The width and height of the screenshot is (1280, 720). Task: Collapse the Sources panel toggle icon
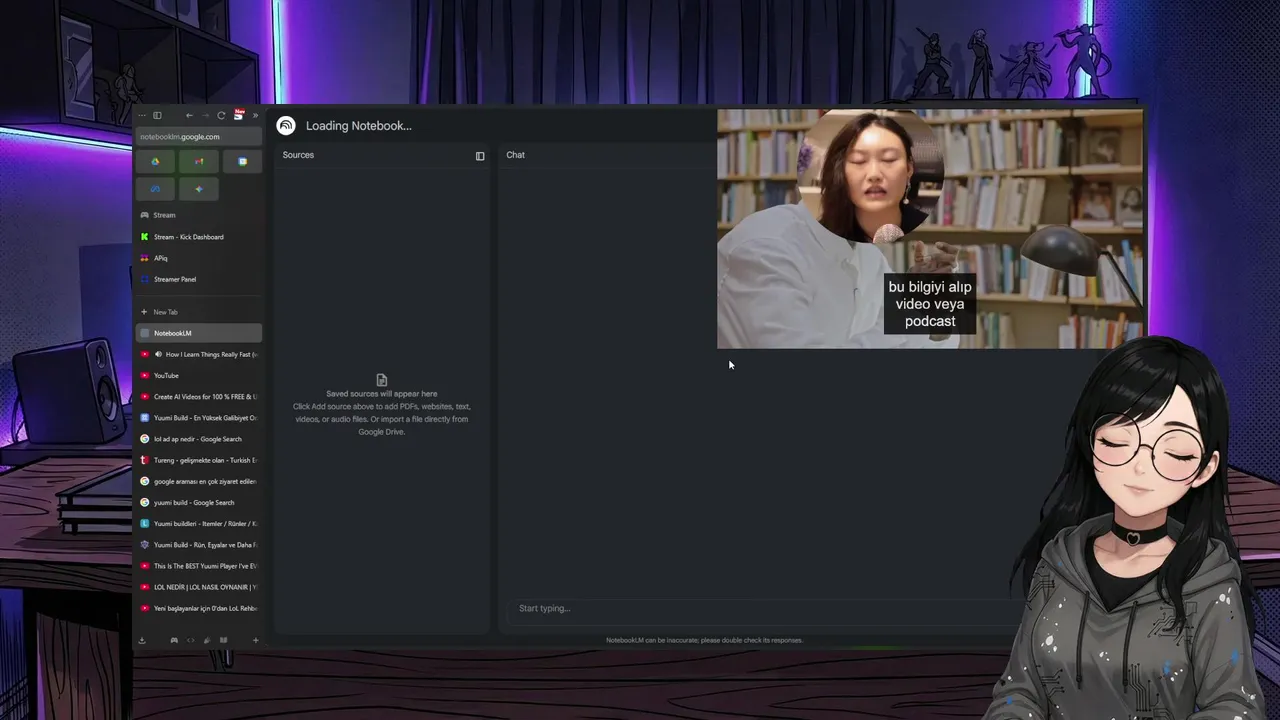[480, 156]
